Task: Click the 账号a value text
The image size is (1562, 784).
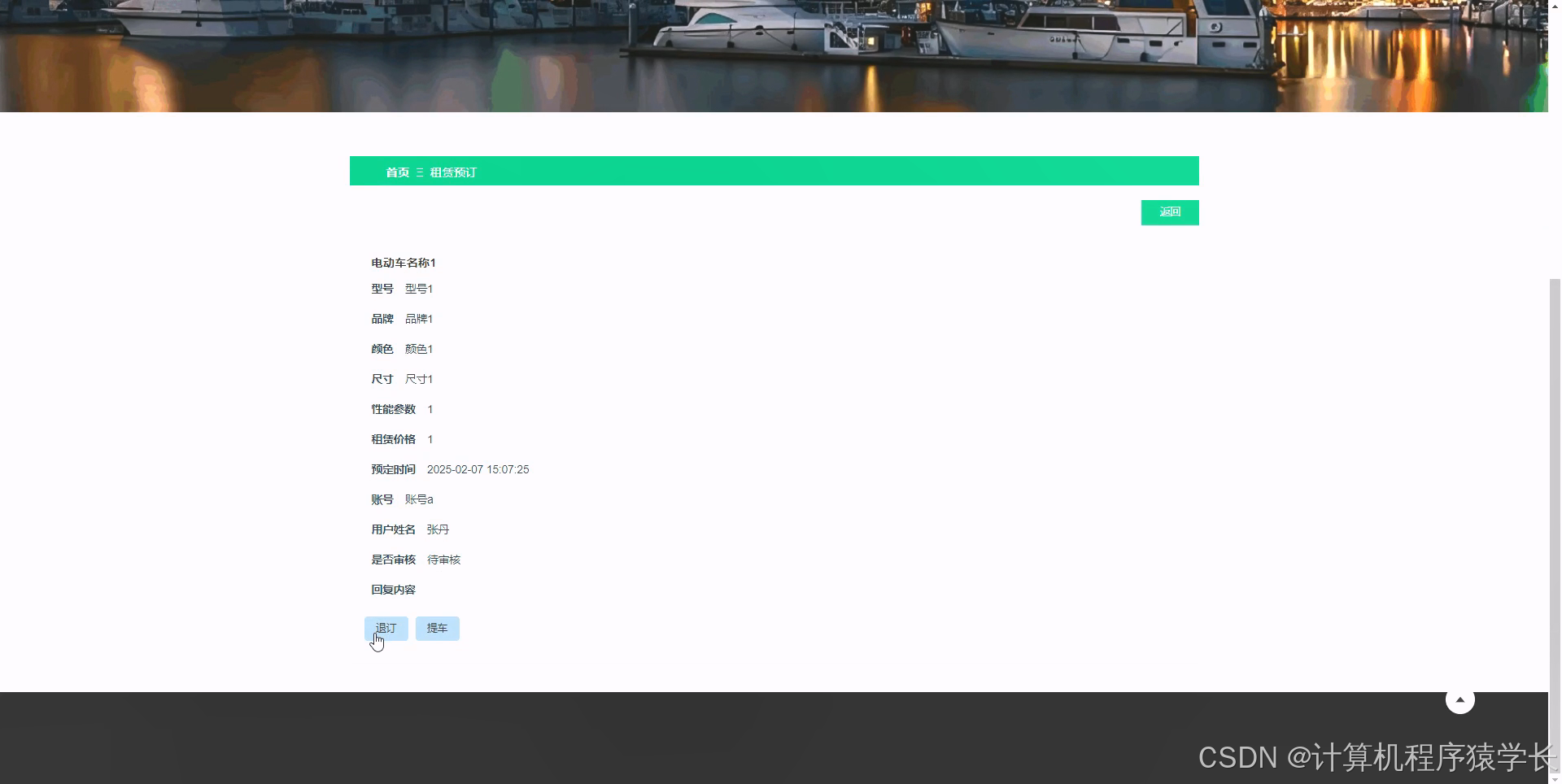Action: pos(419,499)
